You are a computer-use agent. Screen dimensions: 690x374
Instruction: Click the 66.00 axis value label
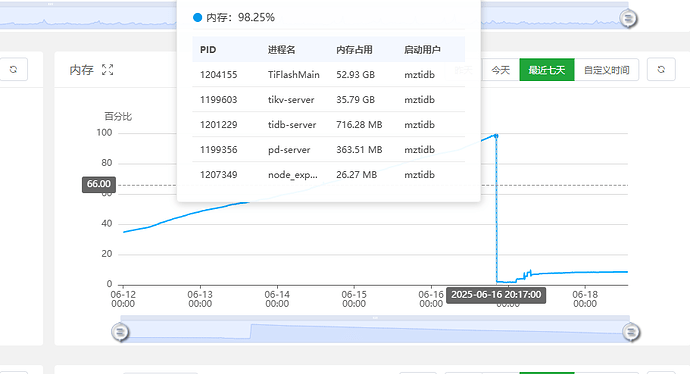tap(99, 184)
